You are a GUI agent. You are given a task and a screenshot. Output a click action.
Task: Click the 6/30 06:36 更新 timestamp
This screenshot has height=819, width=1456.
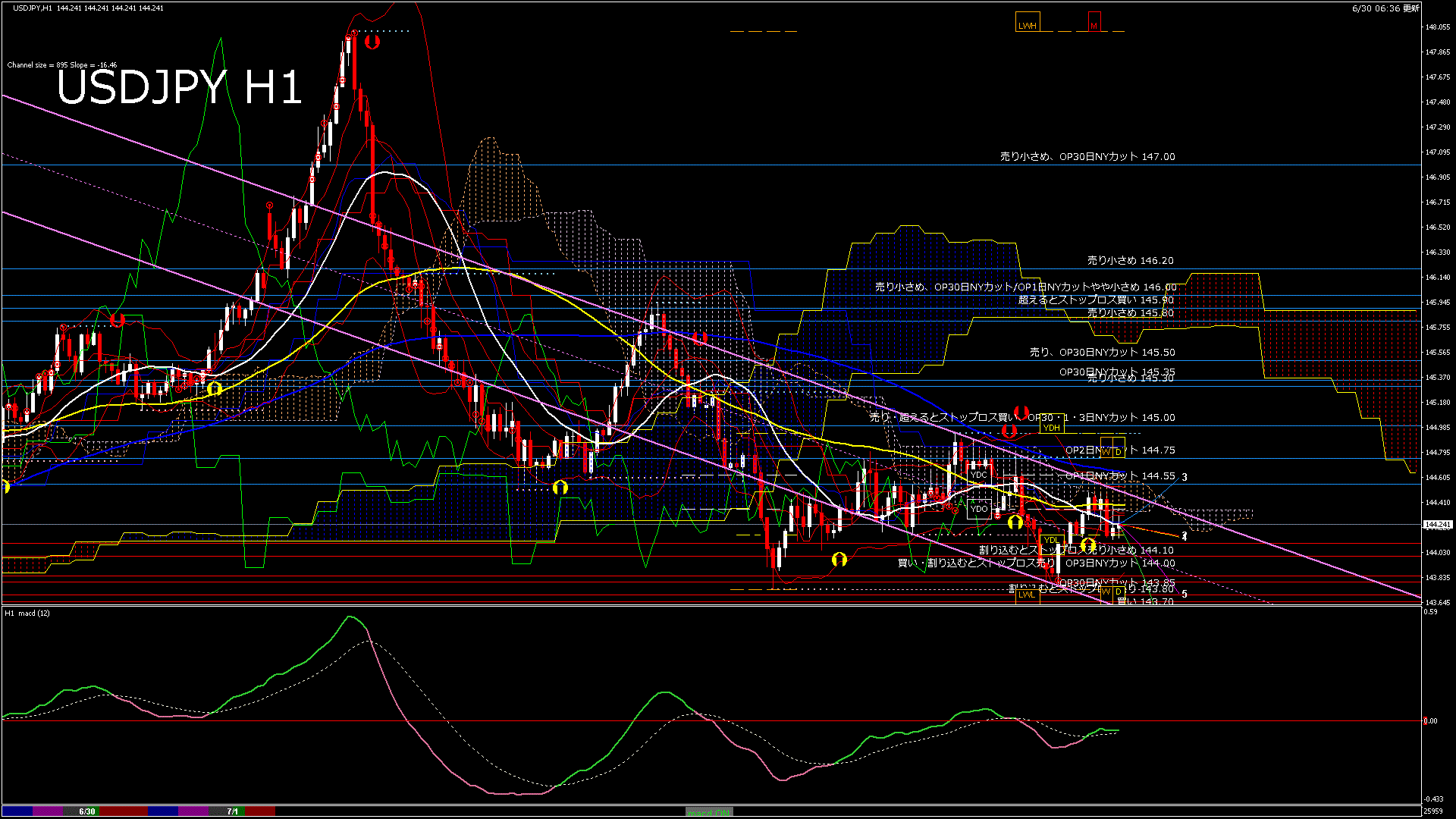pos(1385,8)
